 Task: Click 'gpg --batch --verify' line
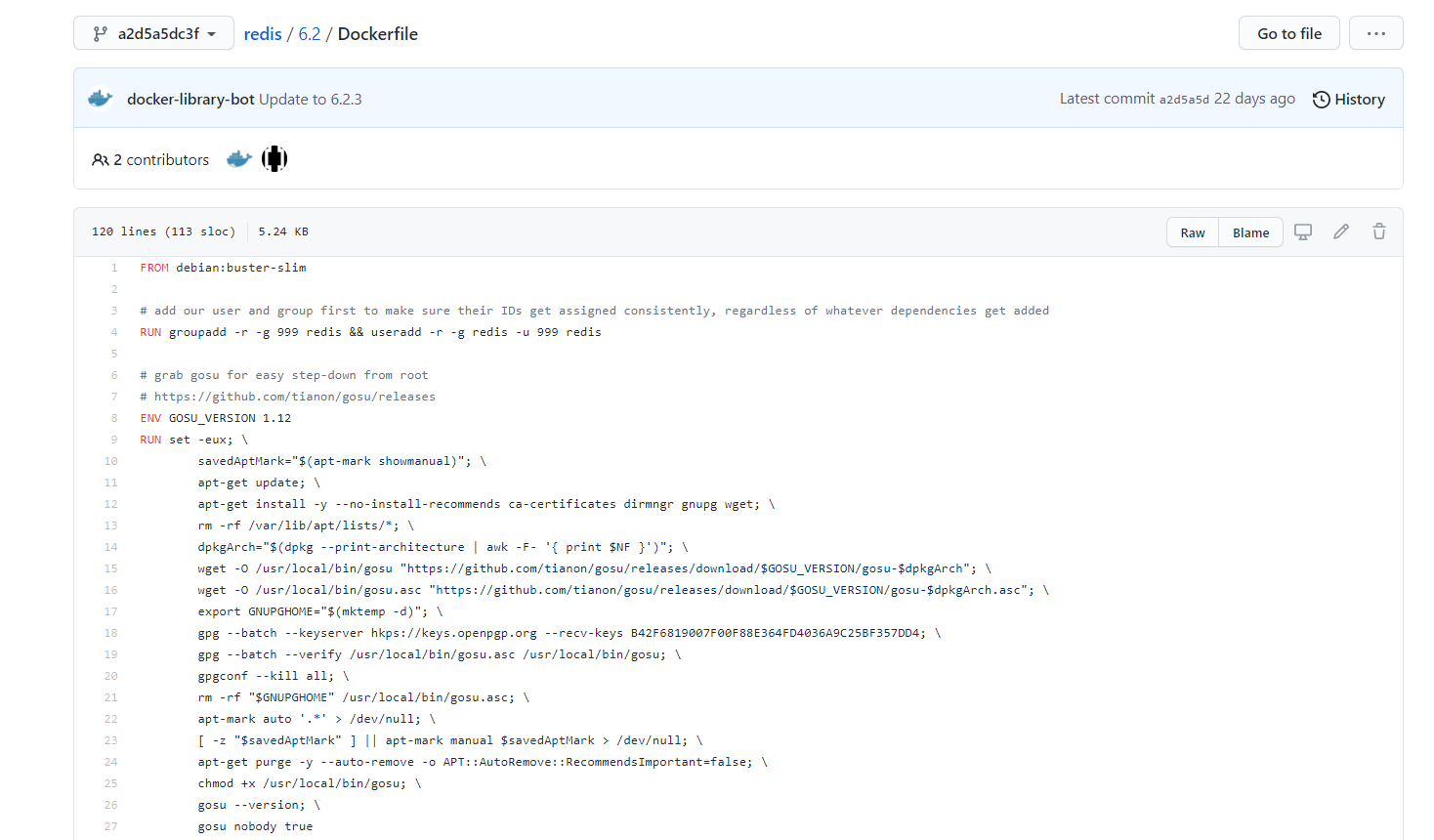440,654
